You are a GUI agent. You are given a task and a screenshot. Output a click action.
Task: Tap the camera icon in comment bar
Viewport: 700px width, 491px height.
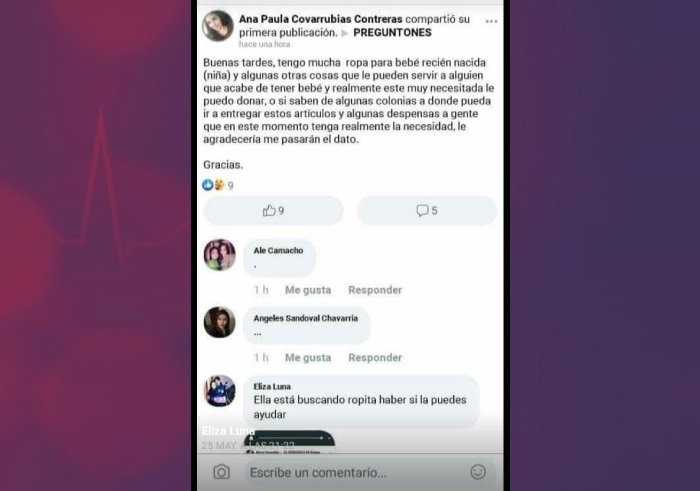[x=221, y=472]
